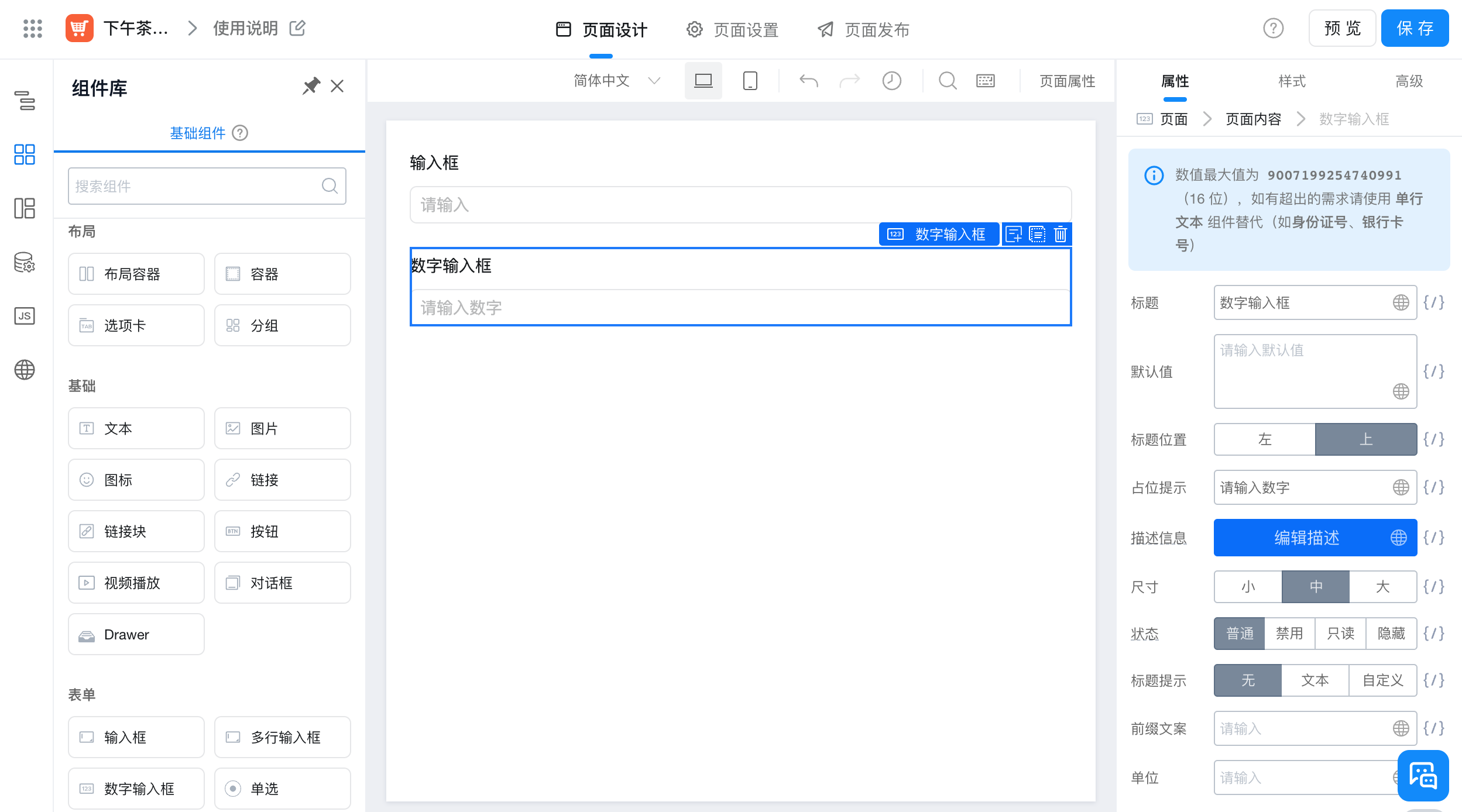Switch to mobile preview device icon
This screenshot has height=812, width=1462.
(x=750, y=81)
